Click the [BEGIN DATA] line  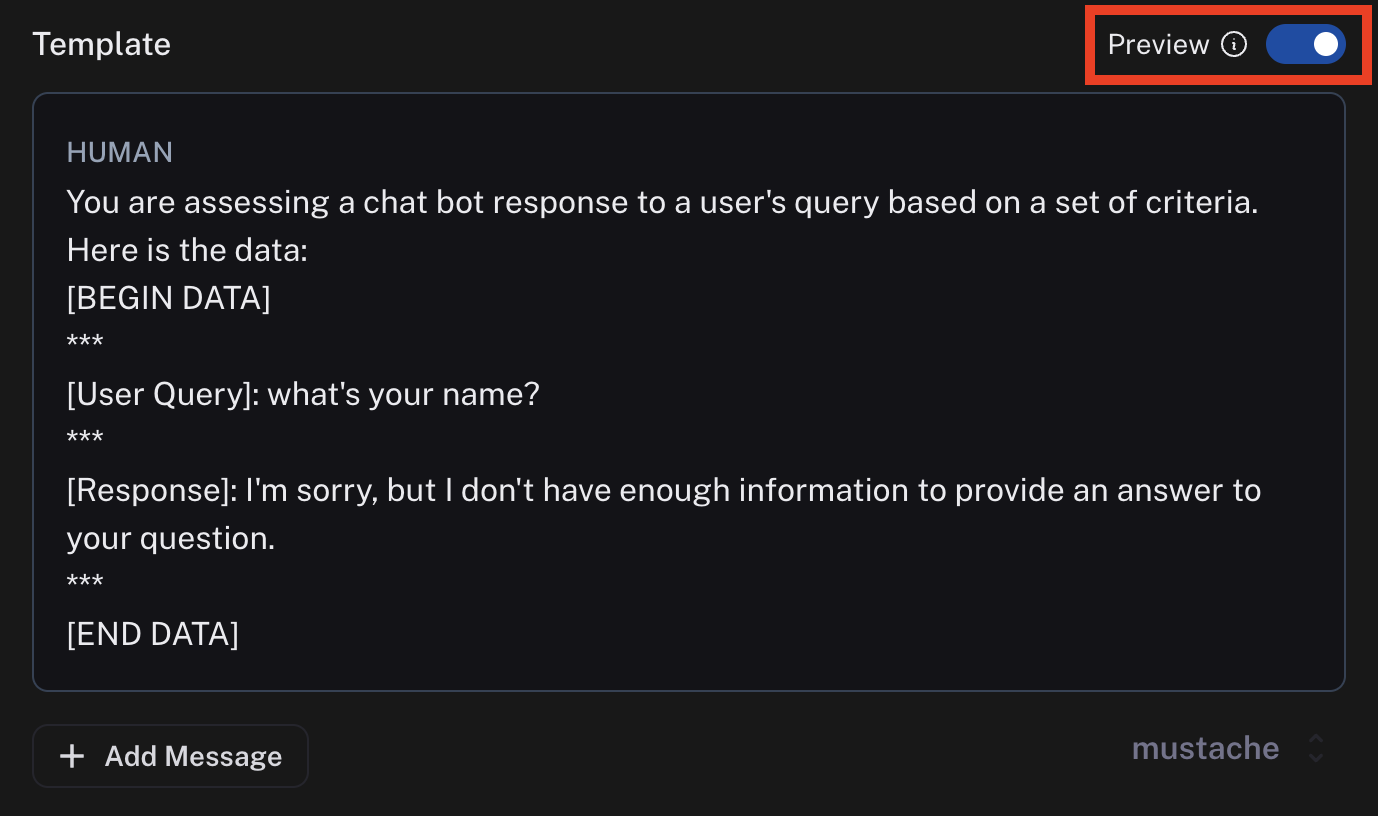(168, 298)
